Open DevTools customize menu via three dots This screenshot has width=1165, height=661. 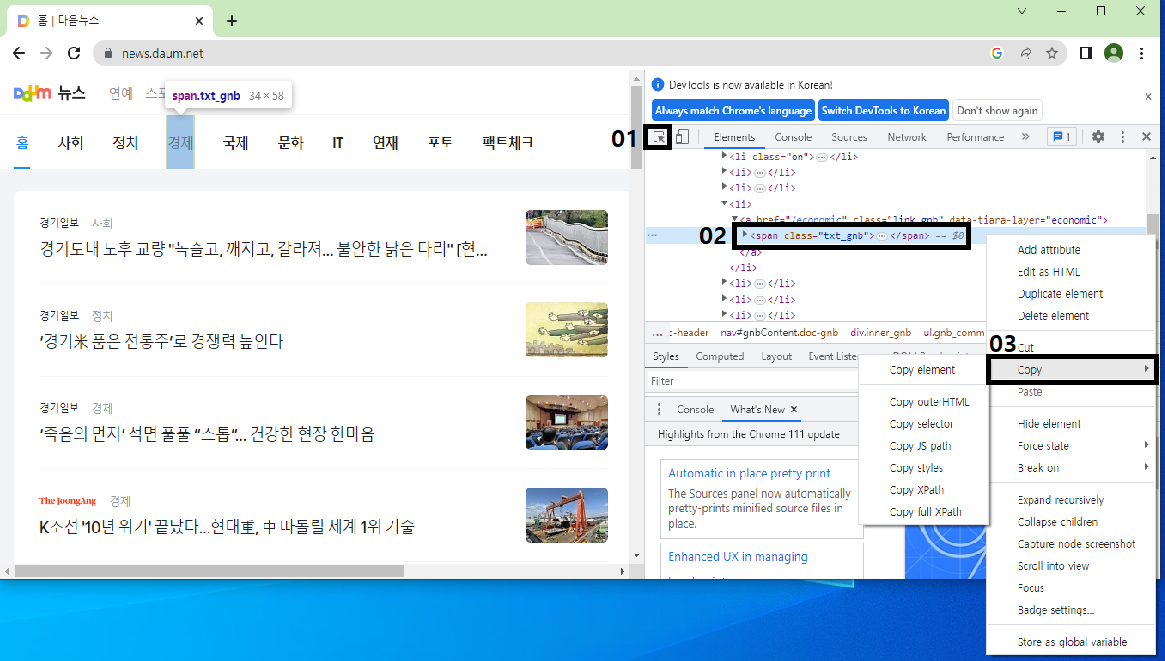coord(1122,137)
